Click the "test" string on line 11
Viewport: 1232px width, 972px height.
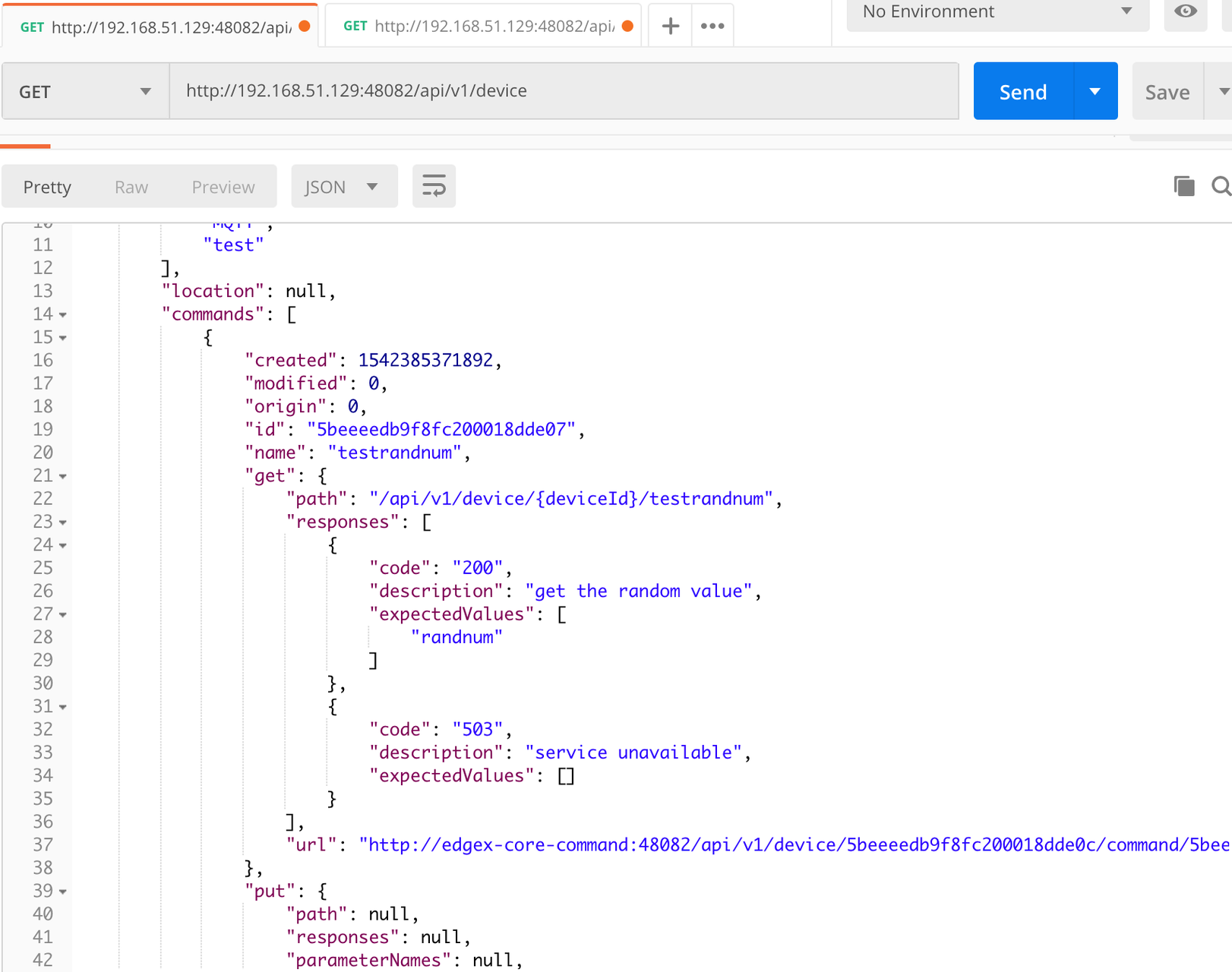coord(234,245)
